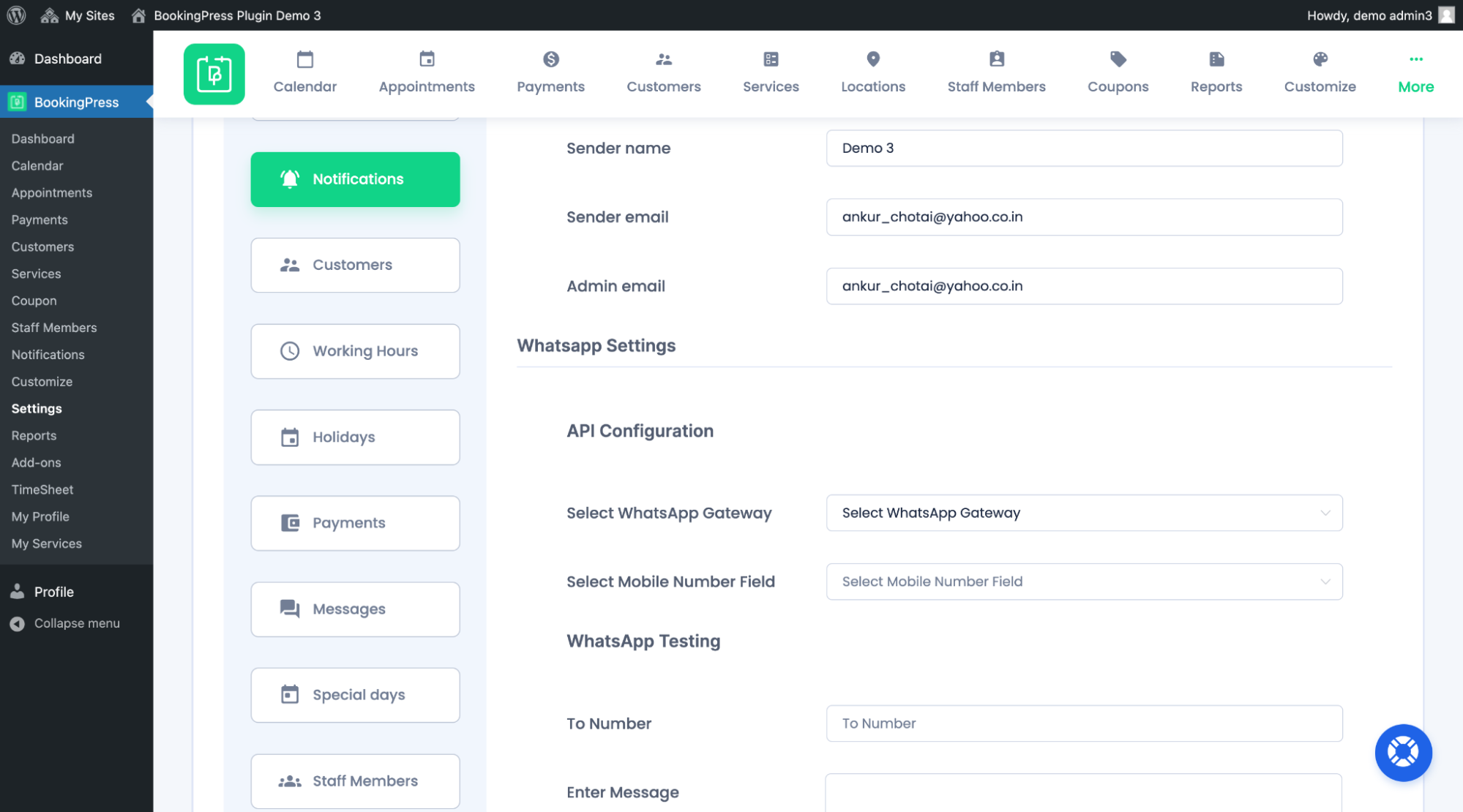The width and height of the screenshot is (1463, 812).
Task: Click inside the To Number input field
Action: click(x=1084, y=723)
